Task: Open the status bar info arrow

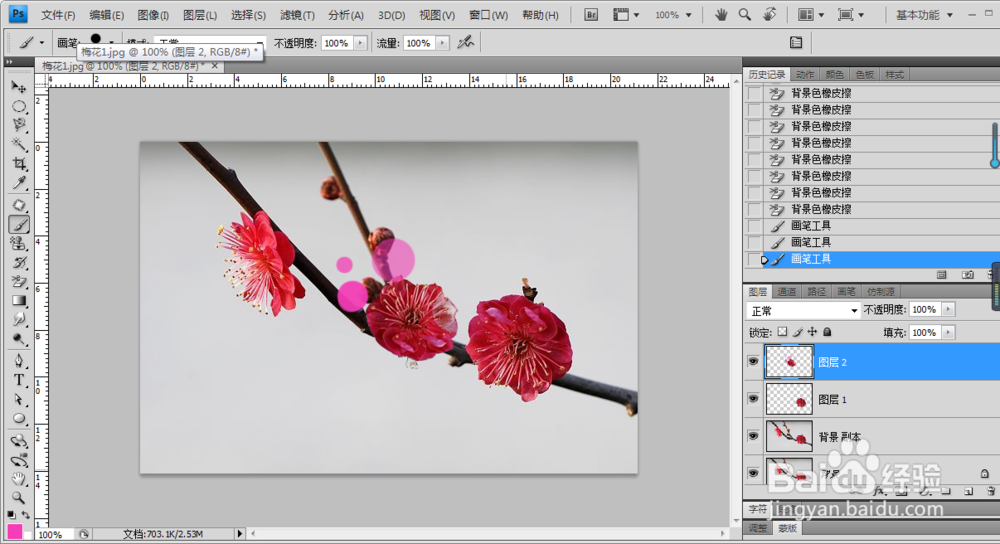Action: pyautogui.click(x=240, y=533)
